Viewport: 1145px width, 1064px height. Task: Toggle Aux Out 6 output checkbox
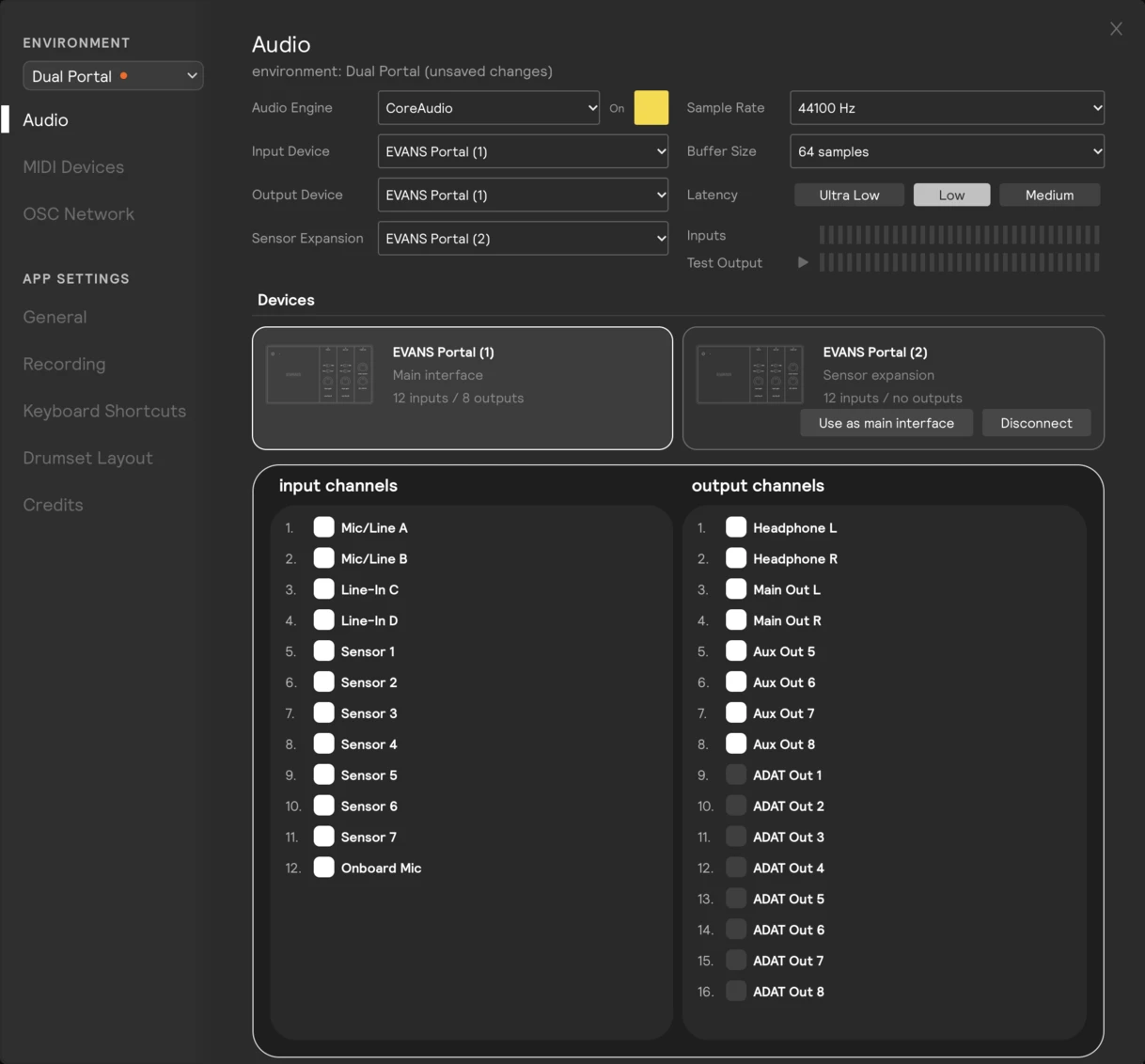(736, 682)
